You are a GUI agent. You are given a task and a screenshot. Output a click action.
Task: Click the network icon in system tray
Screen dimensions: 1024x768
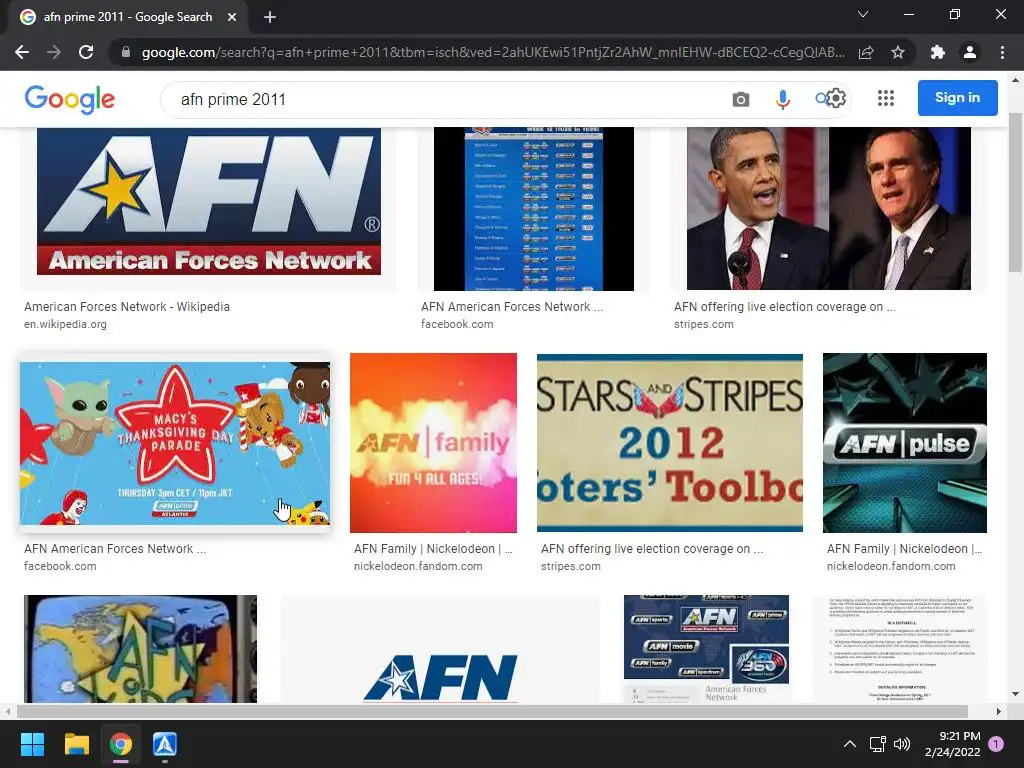[877, 744]
